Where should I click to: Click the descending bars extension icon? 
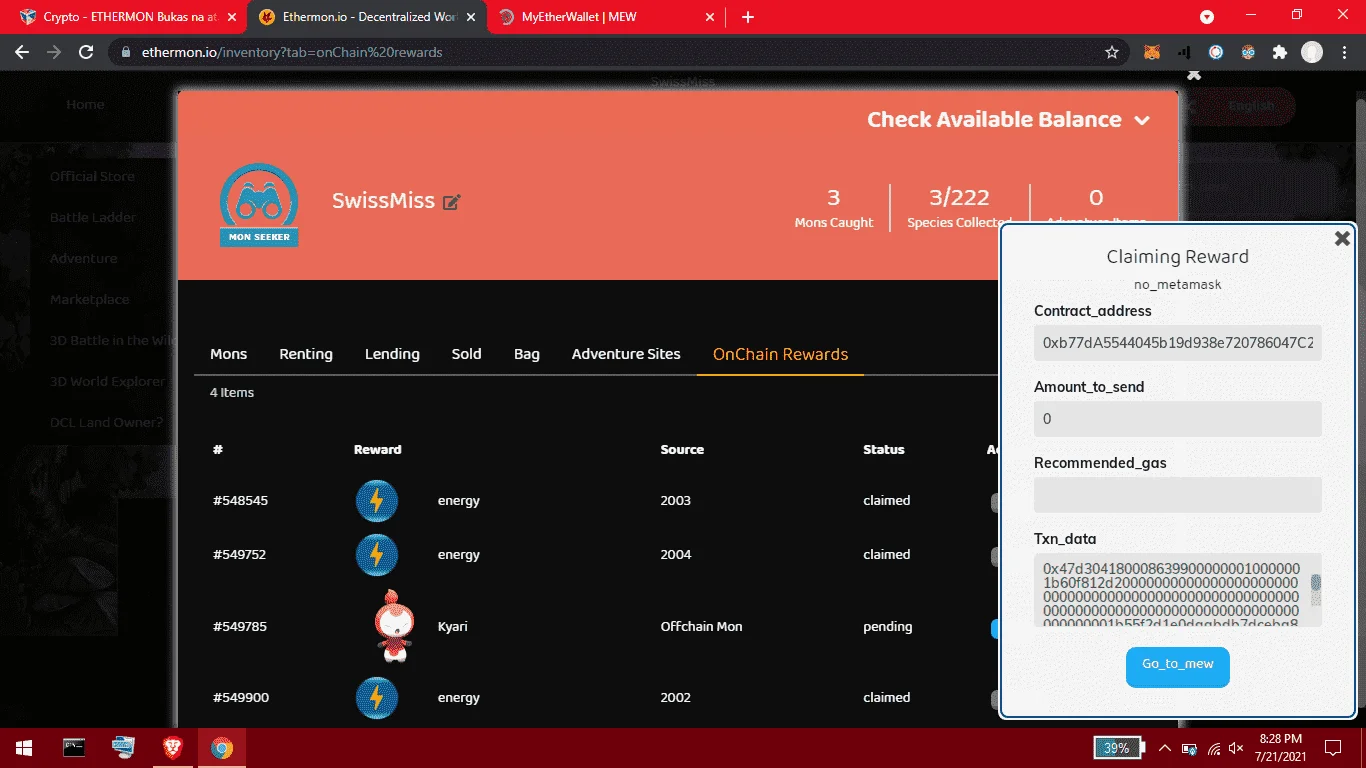click(1184, 52)
